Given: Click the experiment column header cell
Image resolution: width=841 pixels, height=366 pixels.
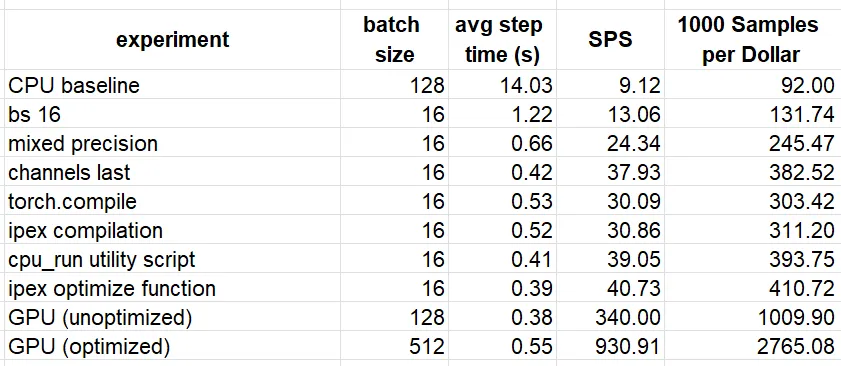Looking at the screenshot, I should [x=173, y=40].
